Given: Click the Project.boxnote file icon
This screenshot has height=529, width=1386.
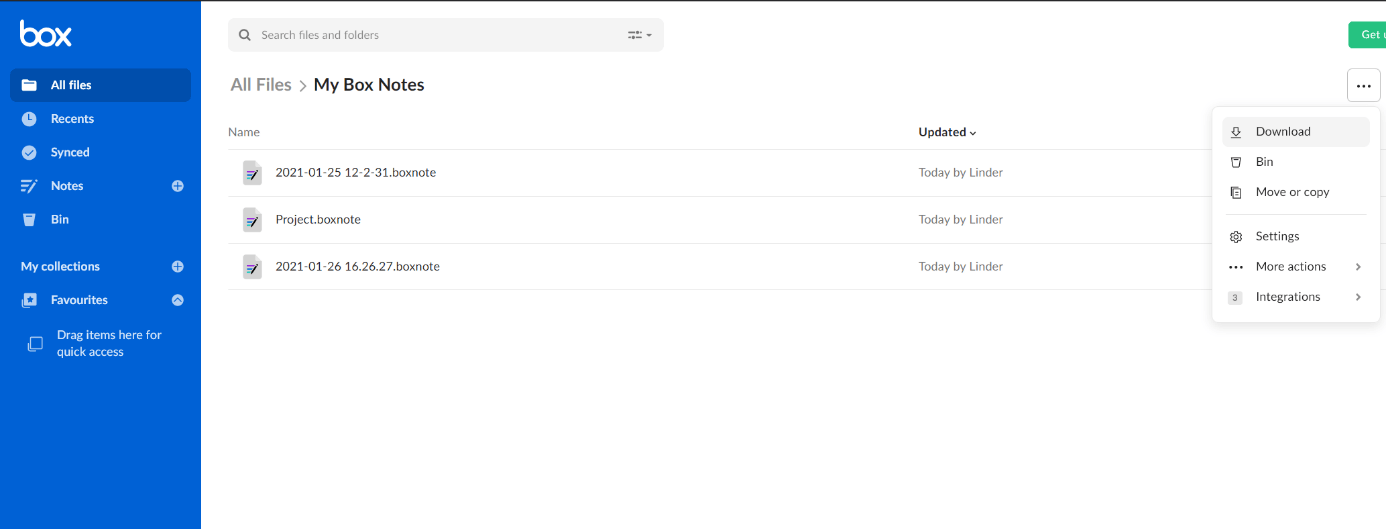Looking at the screenshot, I should (x=252, y=220).
